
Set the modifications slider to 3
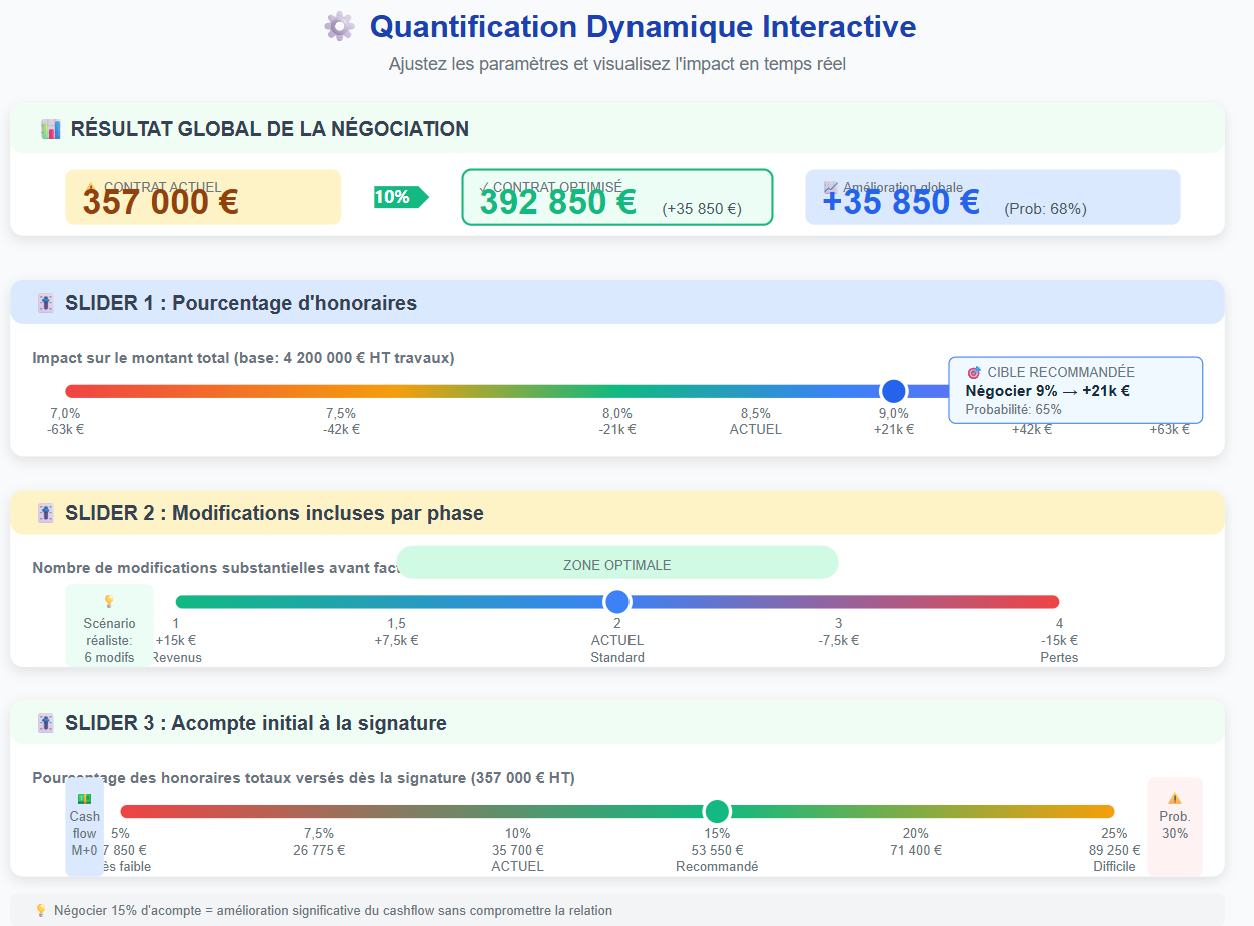[838, 602]
